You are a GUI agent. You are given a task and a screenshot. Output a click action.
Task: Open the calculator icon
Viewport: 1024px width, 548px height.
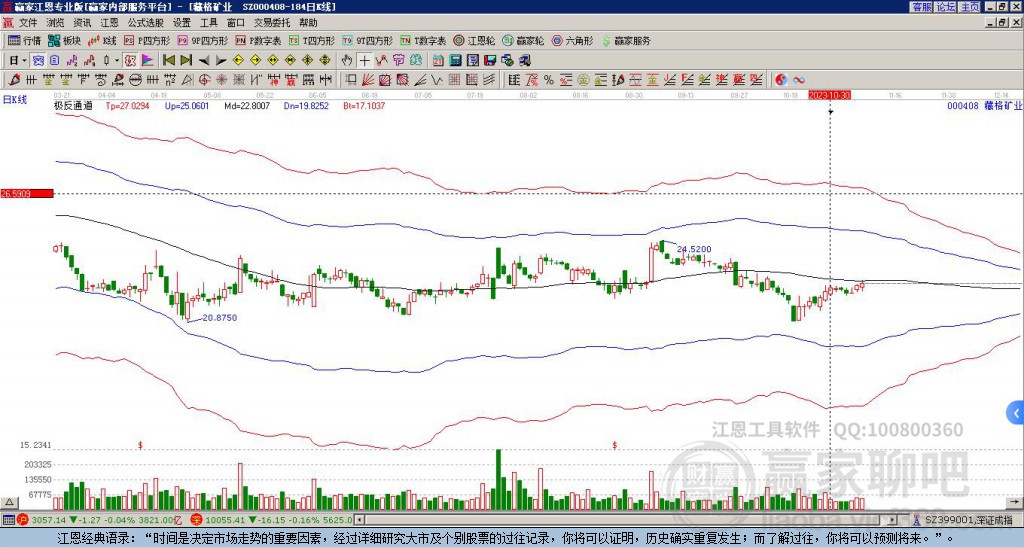pyautogui.click(x=456, y=60)
